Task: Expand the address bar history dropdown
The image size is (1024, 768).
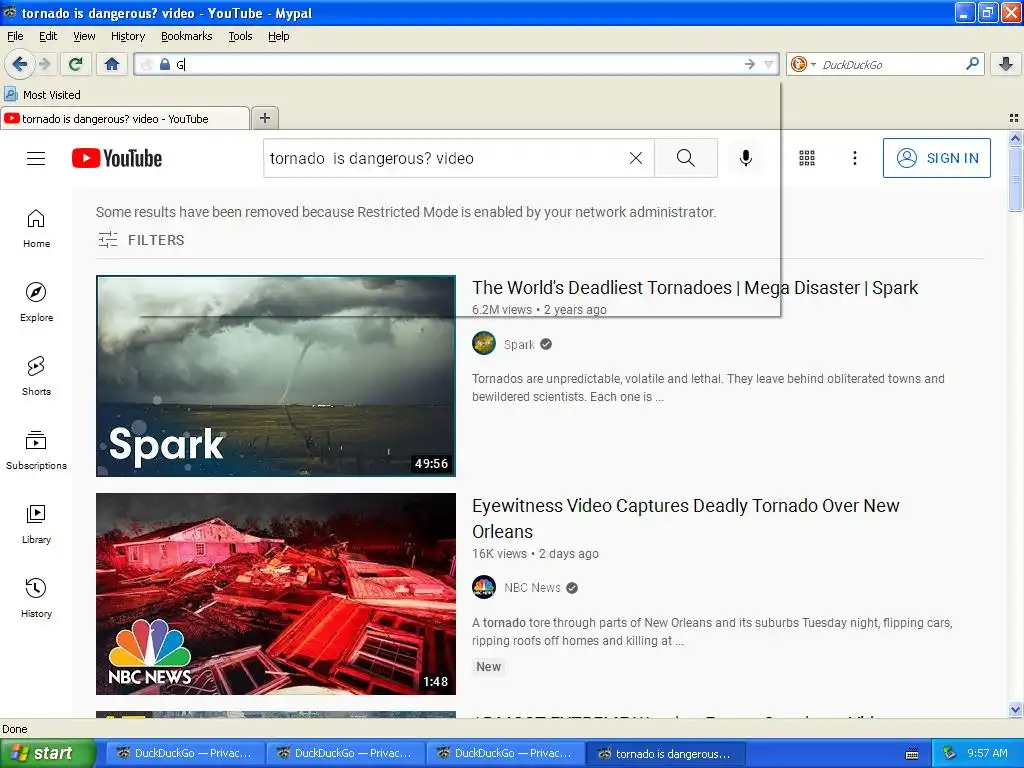Action: (x=769, y=64)
